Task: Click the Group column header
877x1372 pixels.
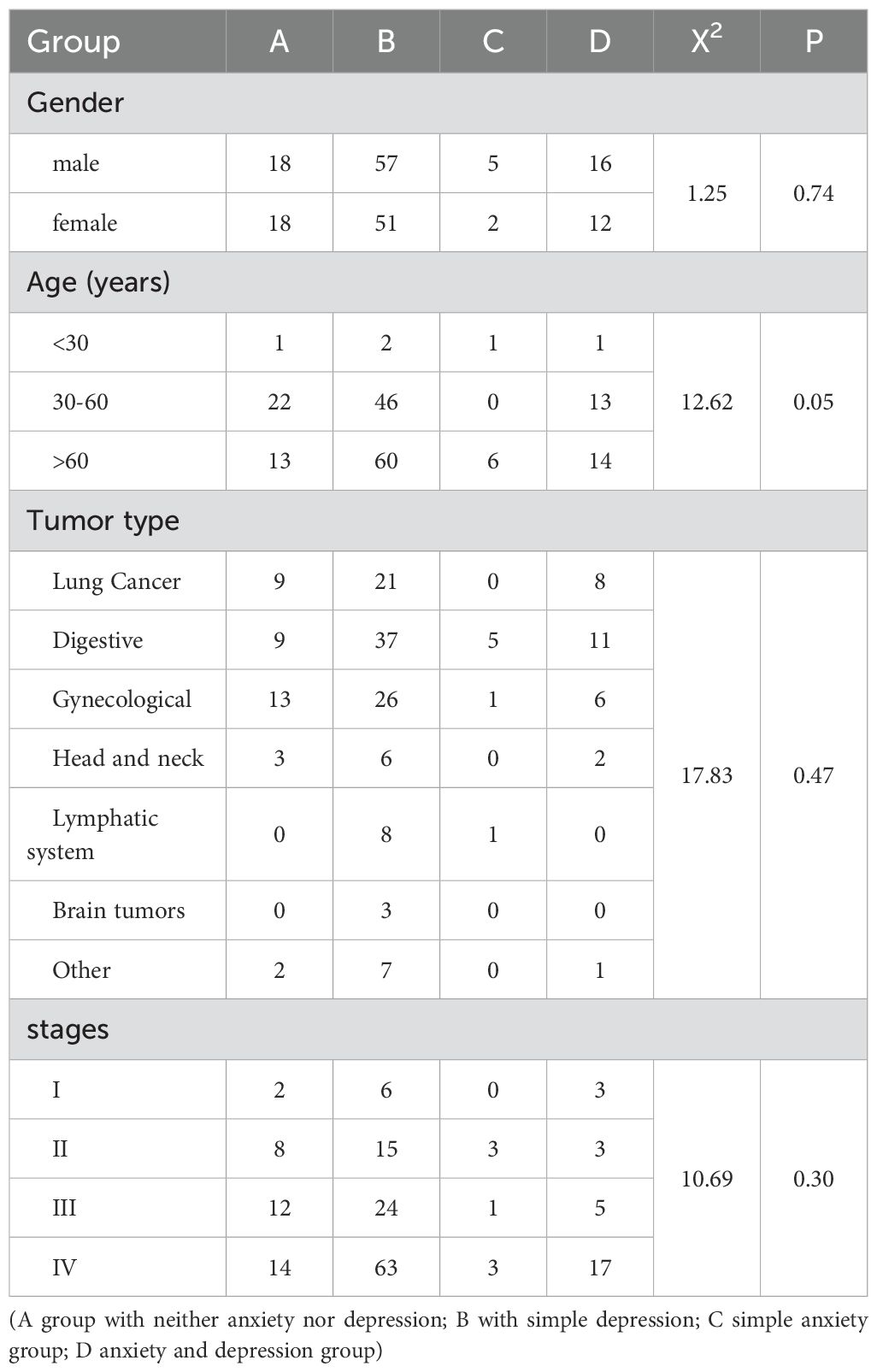Action: point(74,42)
